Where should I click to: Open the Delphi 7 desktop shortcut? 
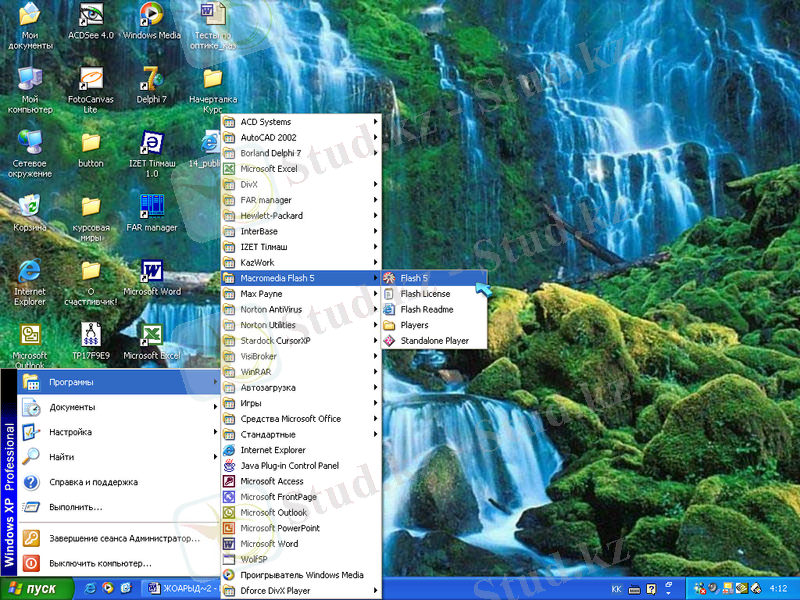pyautogui.click(x=151, y=80)
